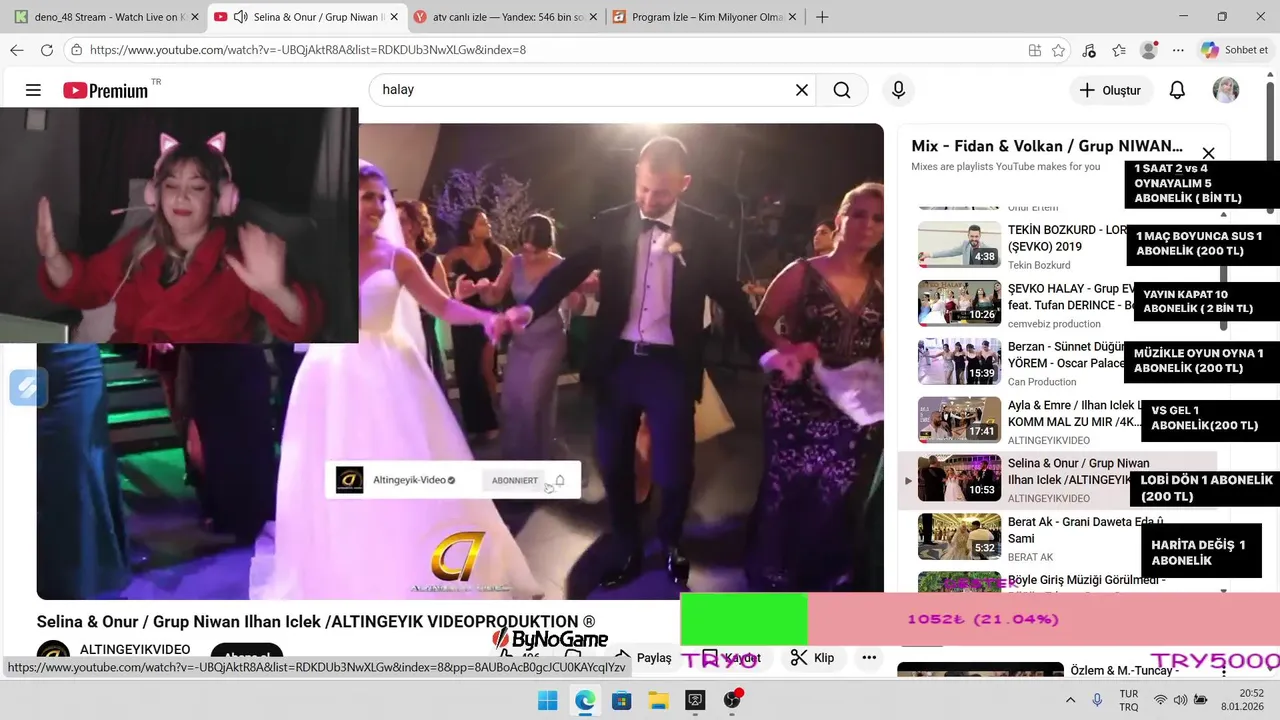
Task: Open the taskbar app with monitor icon
Action: click(695, 700)
